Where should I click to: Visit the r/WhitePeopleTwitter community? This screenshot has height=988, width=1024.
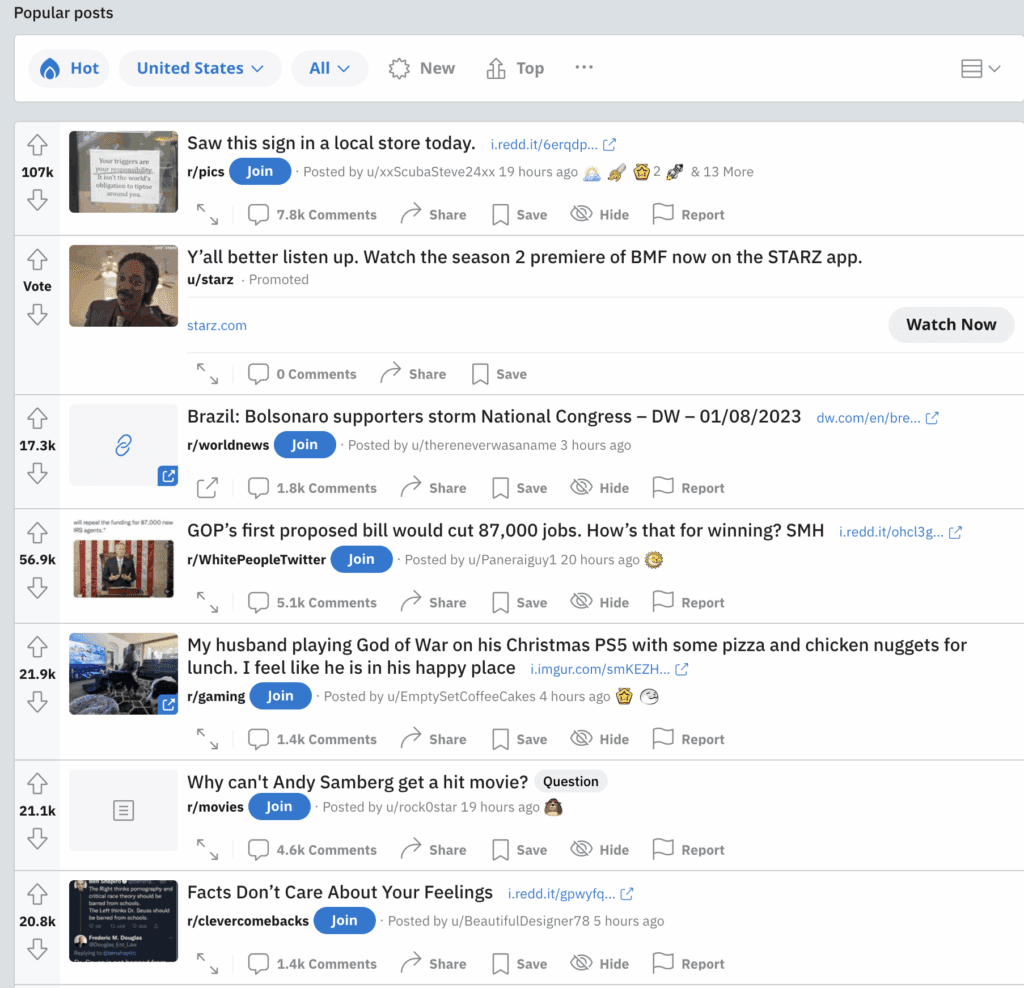(256, 559)
